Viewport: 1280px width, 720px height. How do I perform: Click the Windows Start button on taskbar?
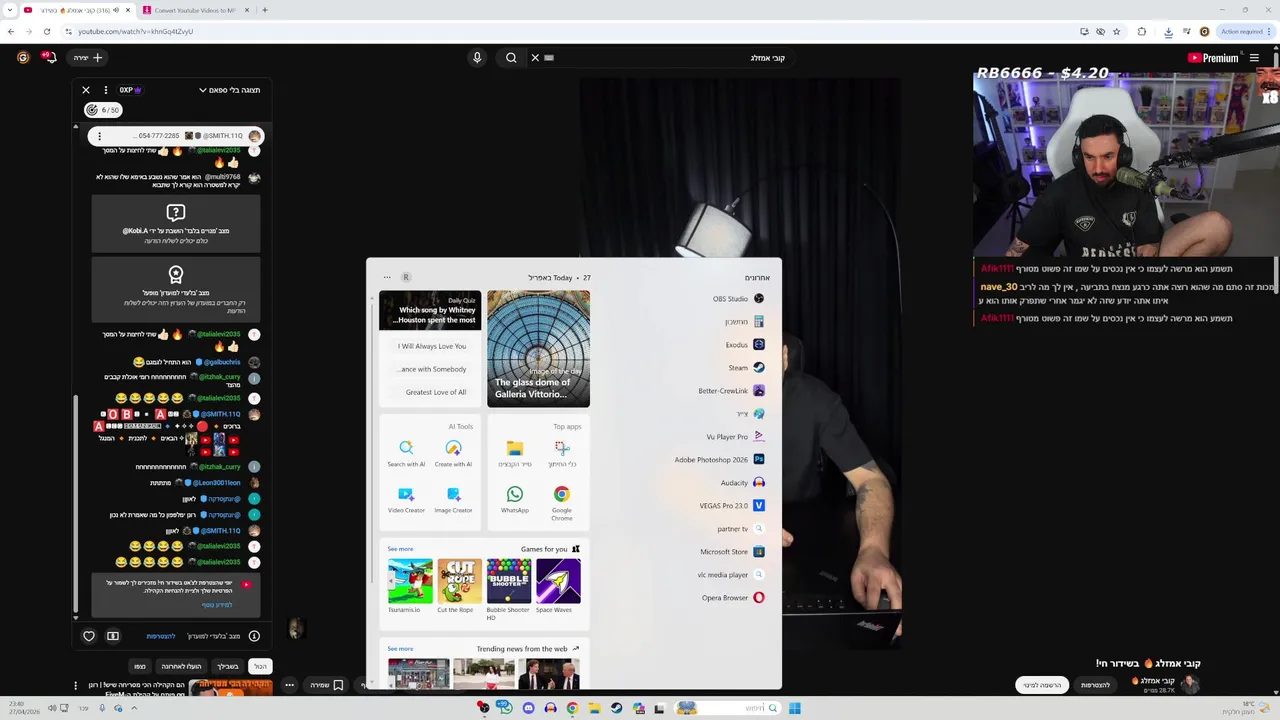pos(794,708)
